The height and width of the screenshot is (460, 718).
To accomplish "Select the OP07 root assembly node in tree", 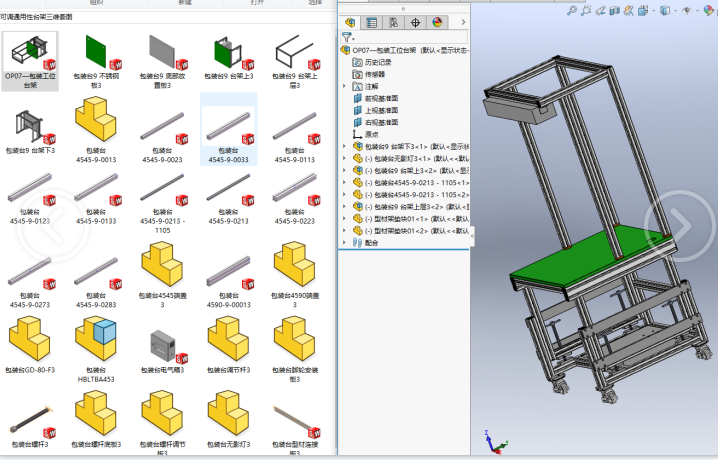I will tap(405, 50).
